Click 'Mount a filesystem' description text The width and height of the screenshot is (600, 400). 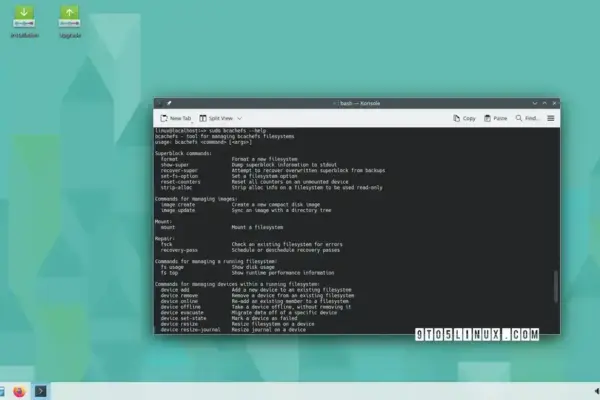coord(257,227)
